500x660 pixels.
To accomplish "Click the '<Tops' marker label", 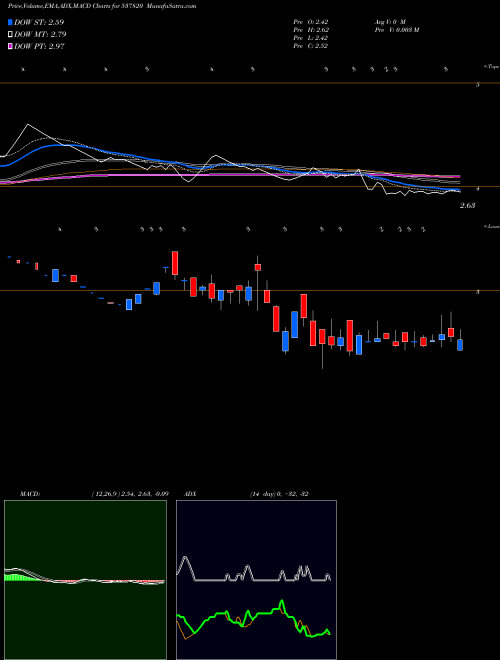I will [491, 67].
